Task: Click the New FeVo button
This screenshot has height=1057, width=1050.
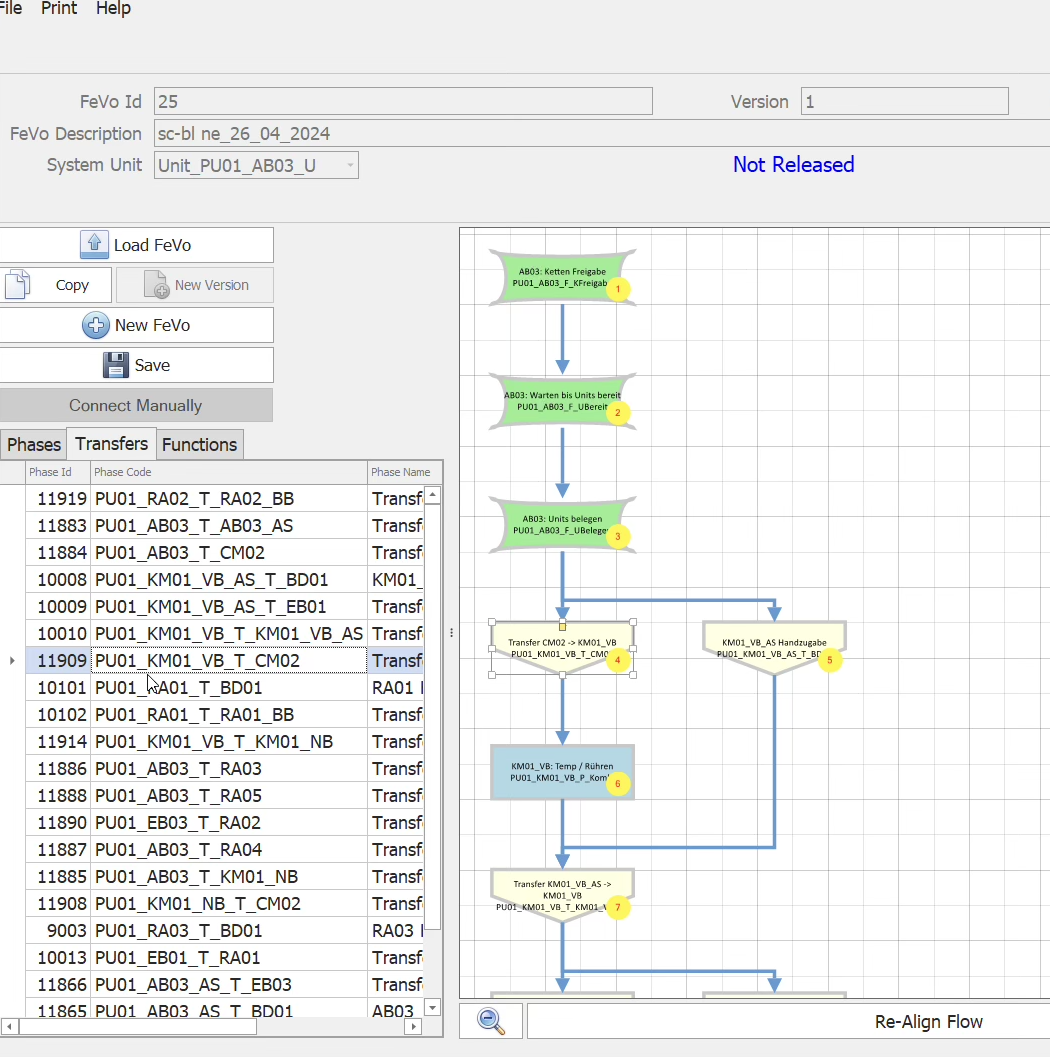Action: pos(136,325)
